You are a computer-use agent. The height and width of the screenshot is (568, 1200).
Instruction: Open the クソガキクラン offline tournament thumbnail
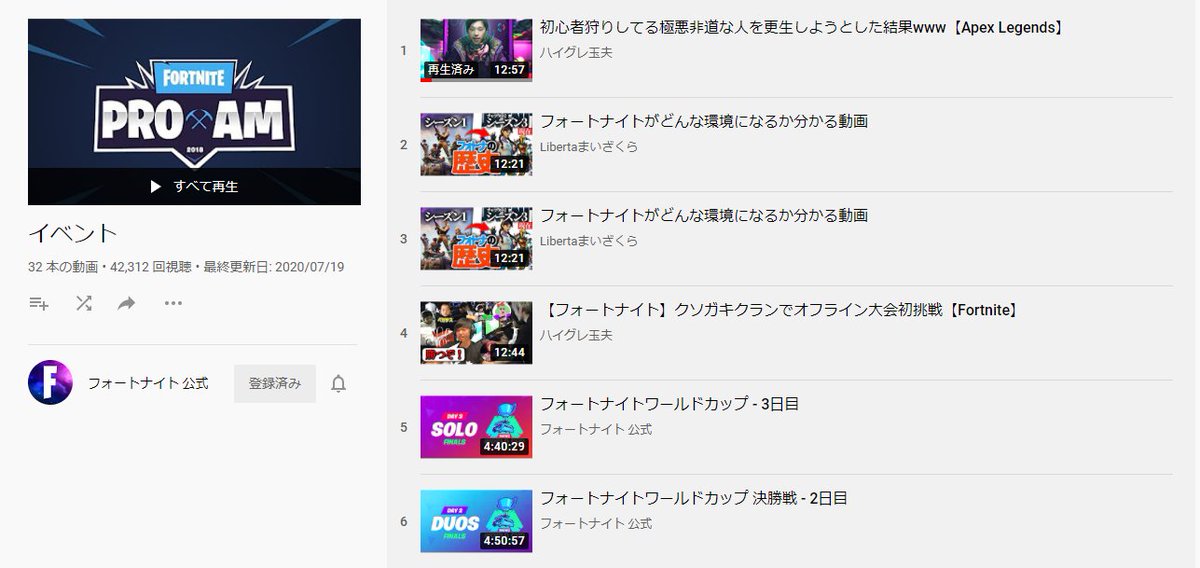(476, 332)
